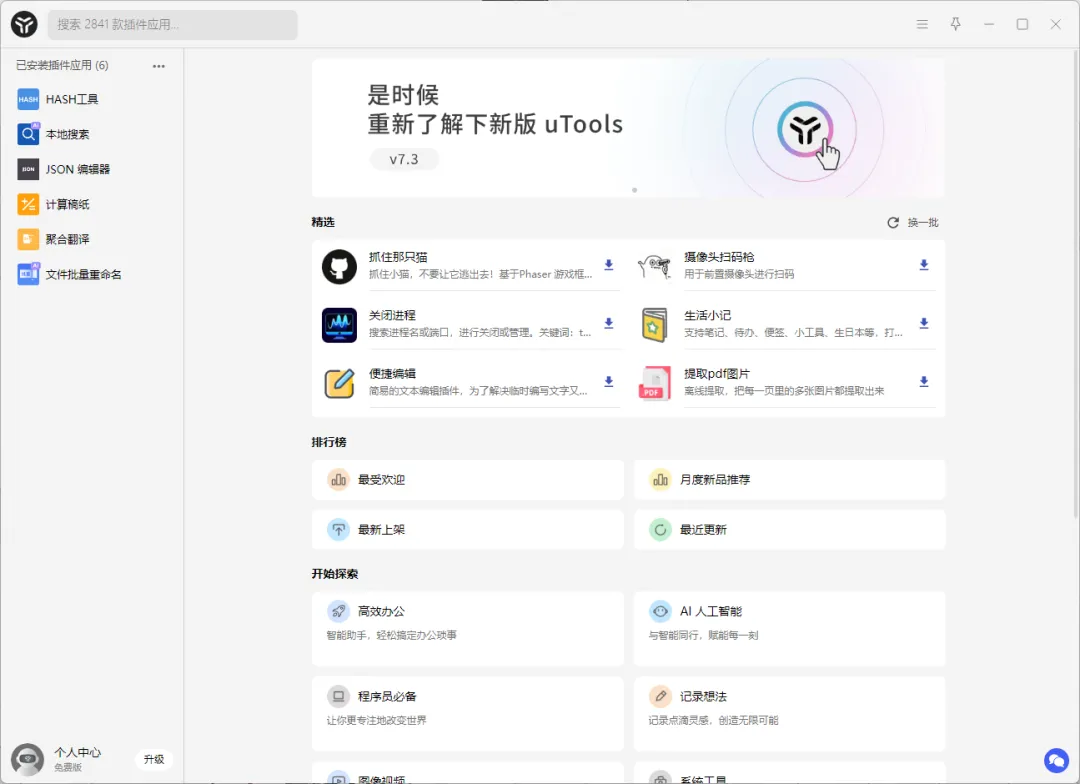
Task: Download the 抓住那只猫 plugin
Action: [x=608, y=265]
